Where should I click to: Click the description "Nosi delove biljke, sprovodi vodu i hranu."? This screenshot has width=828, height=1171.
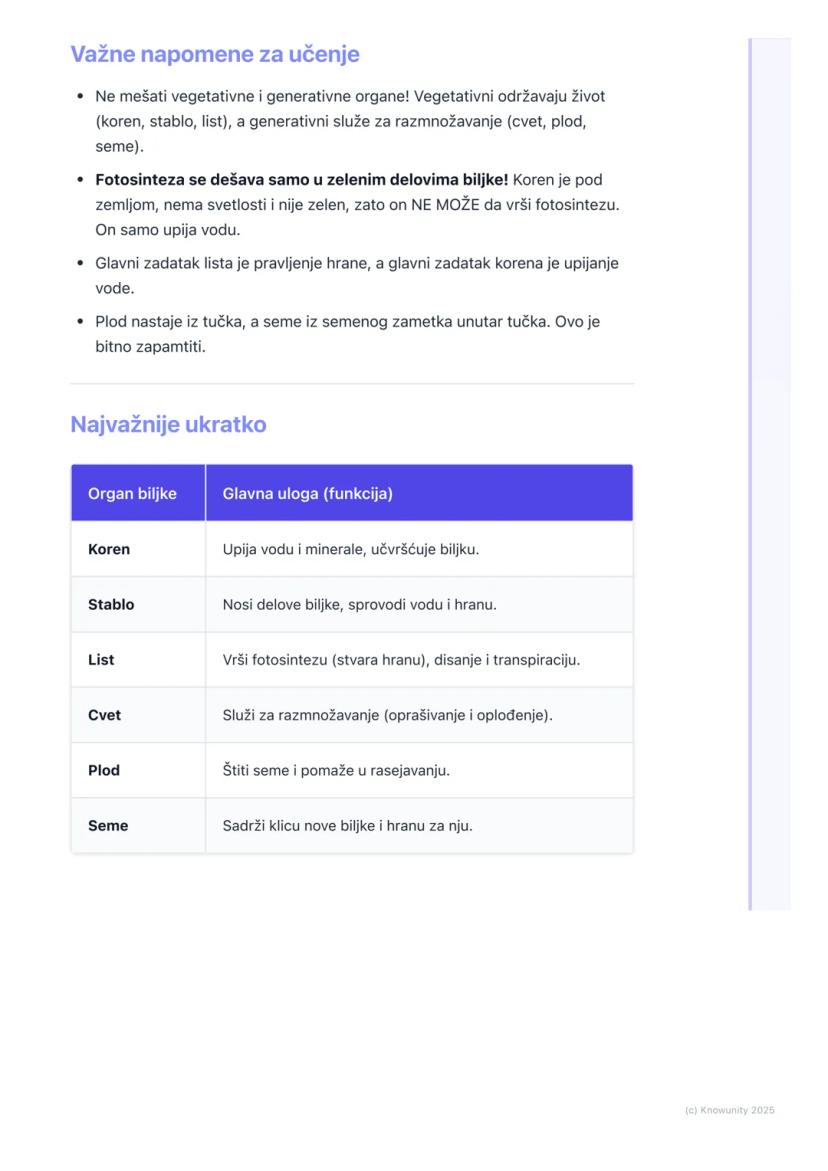click(359, 604)
